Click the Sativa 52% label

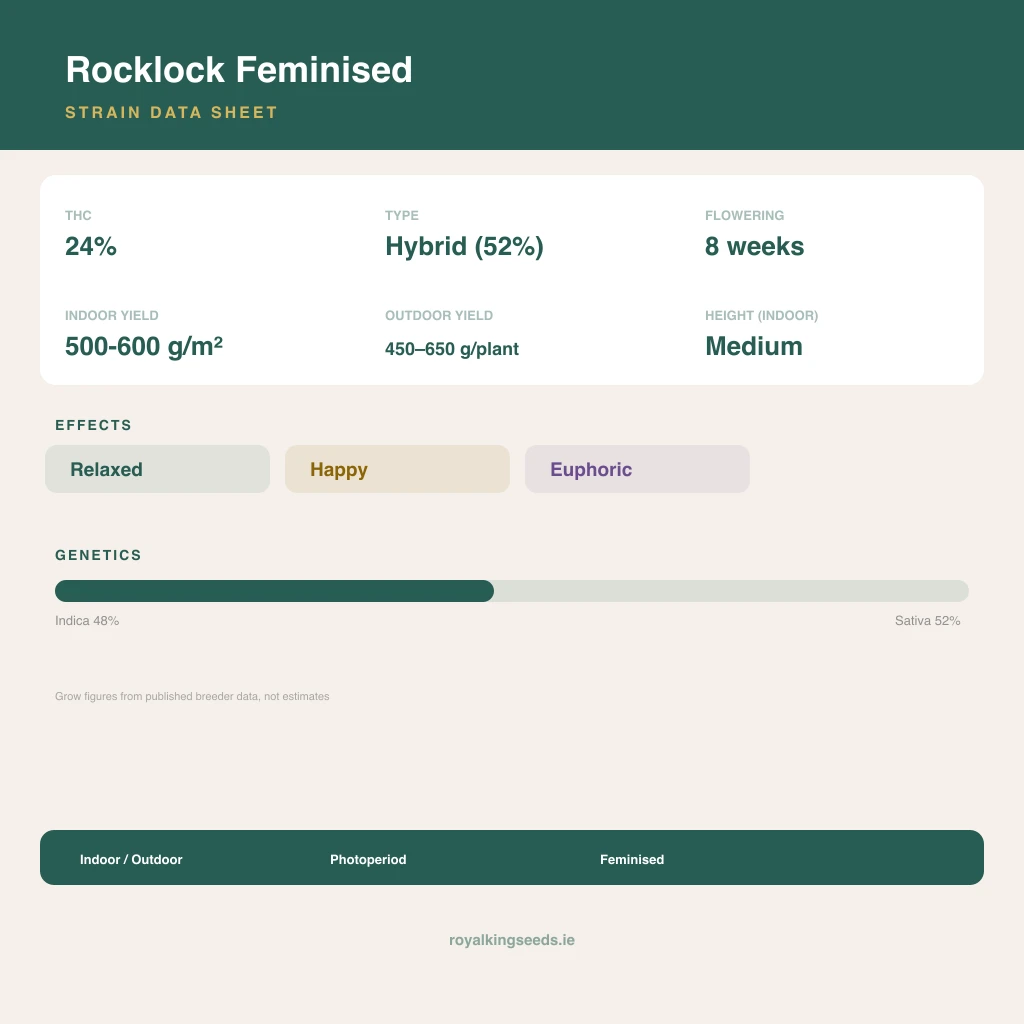(927, 620)
